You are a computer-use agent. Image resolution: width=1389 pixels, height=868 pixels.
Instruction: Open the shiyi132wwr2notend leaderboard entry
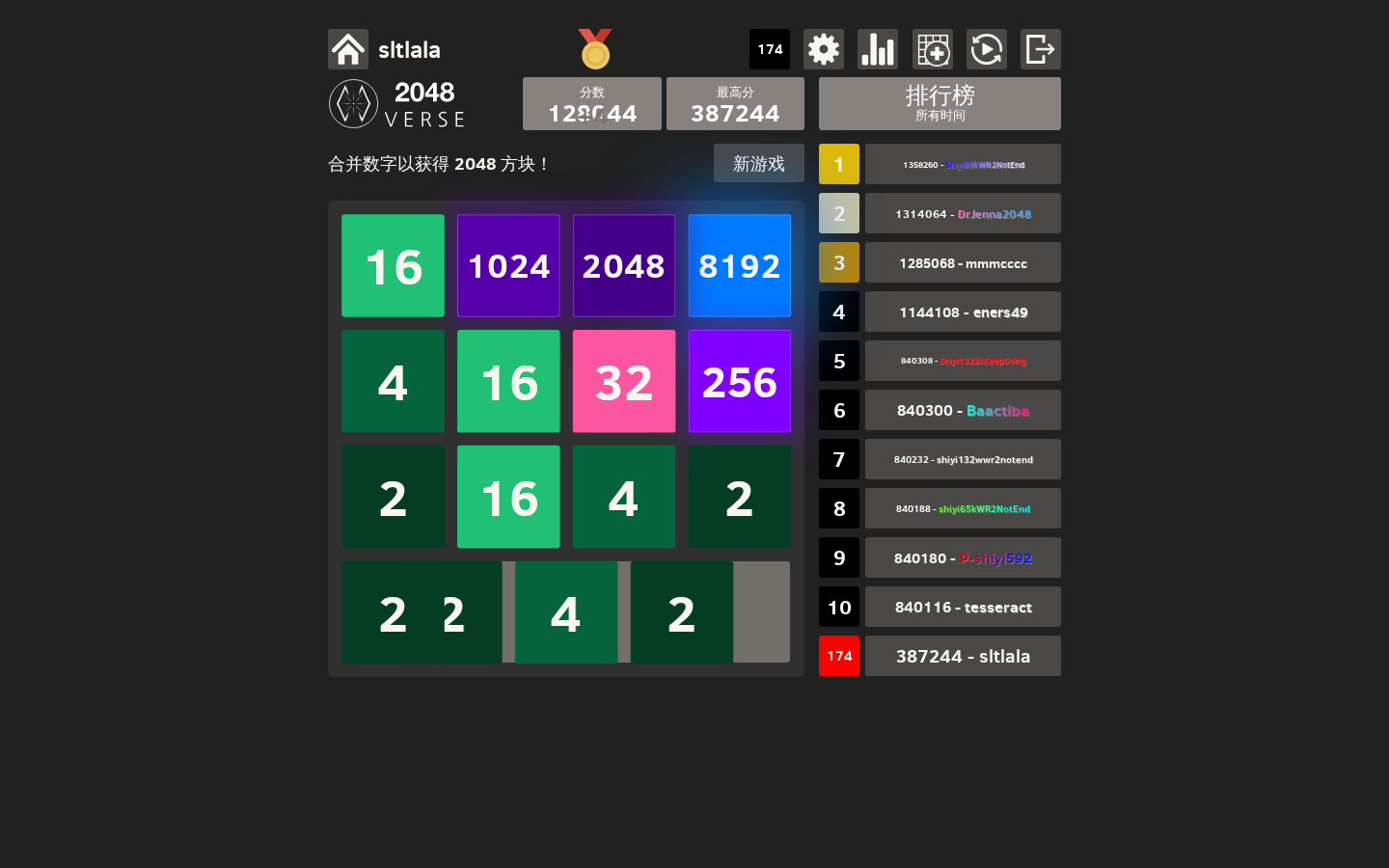[963, 459]
